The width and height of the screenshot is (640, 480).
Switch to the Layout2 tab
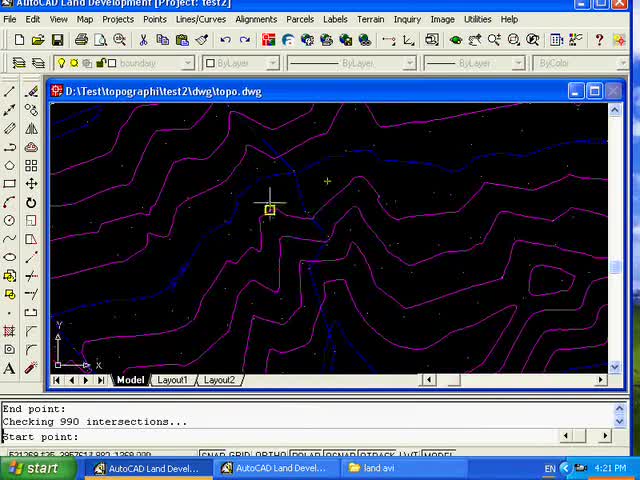click(x=219, y=380)
